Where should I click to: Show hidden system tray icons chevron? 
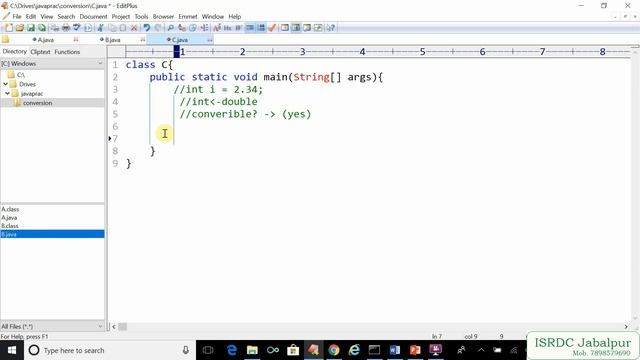481,350
